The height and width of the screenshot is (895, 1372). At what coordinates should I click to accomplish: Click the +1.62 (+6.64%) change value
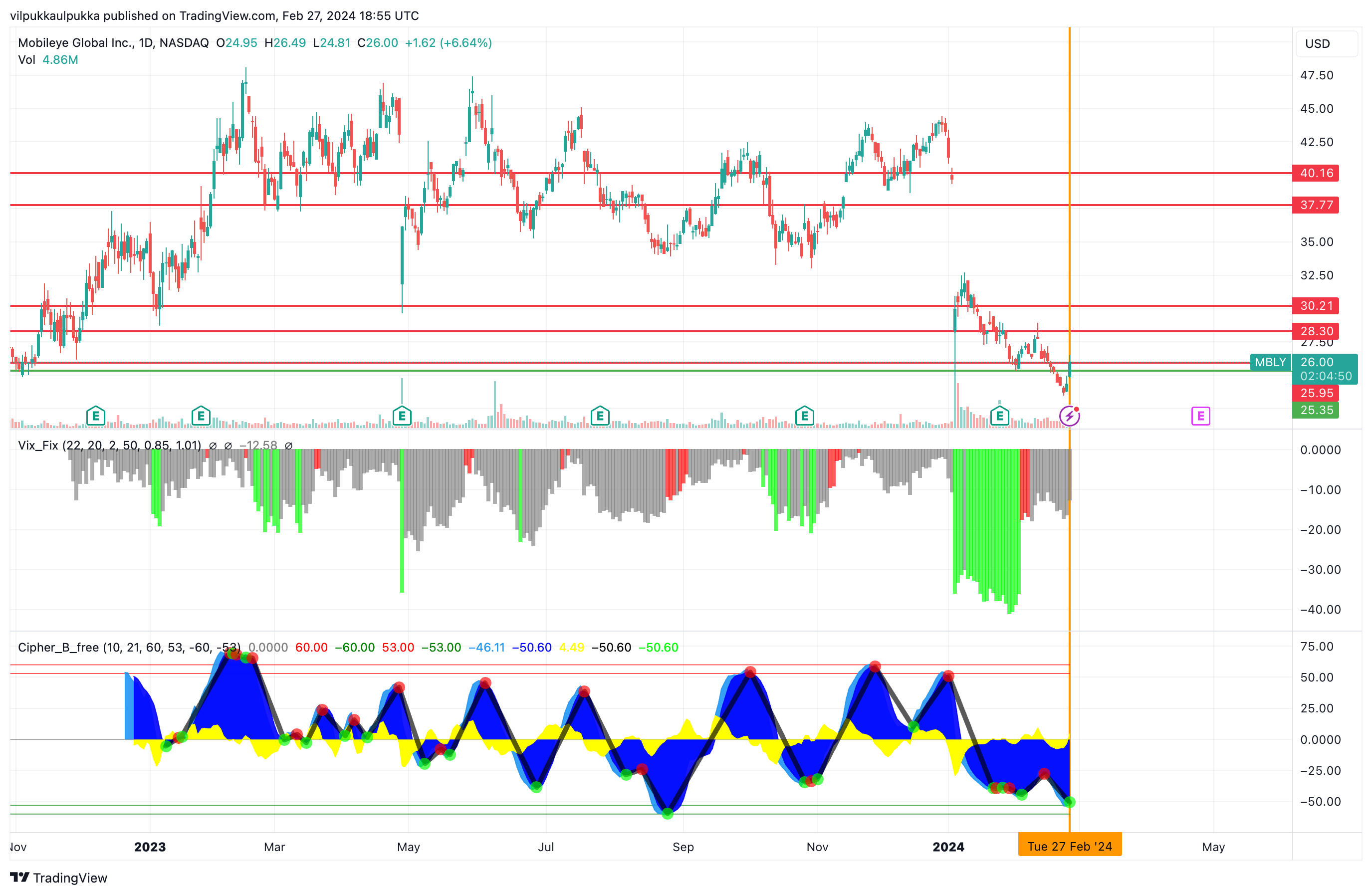coord(448,42)
